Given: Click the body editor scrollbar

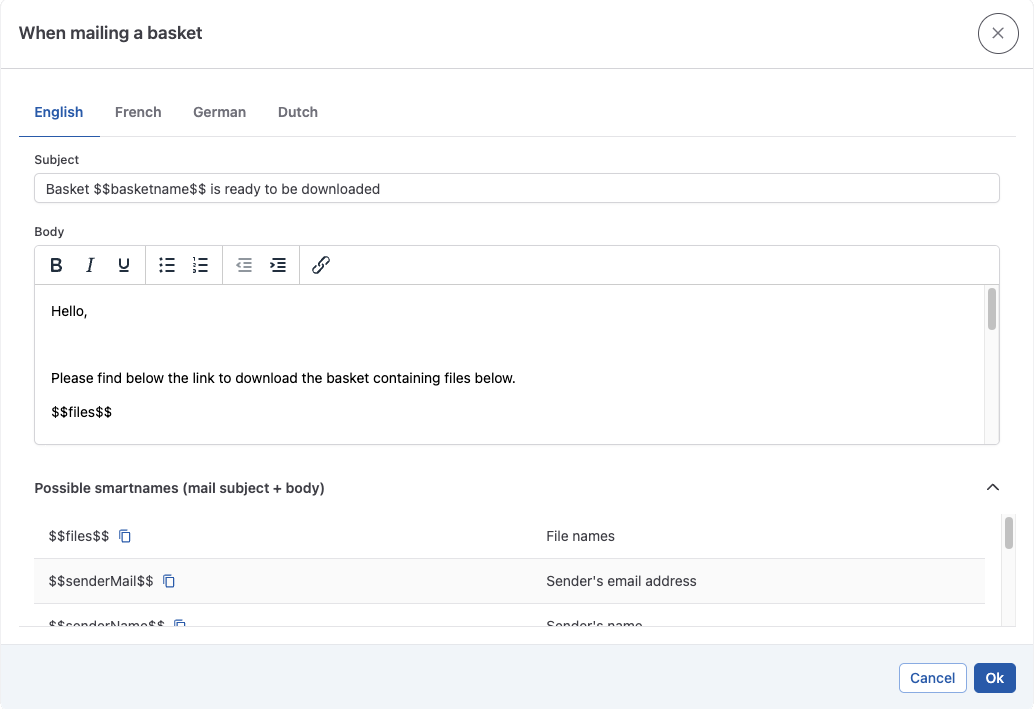Looking at the screenshot, I should (x=991, y=310).
